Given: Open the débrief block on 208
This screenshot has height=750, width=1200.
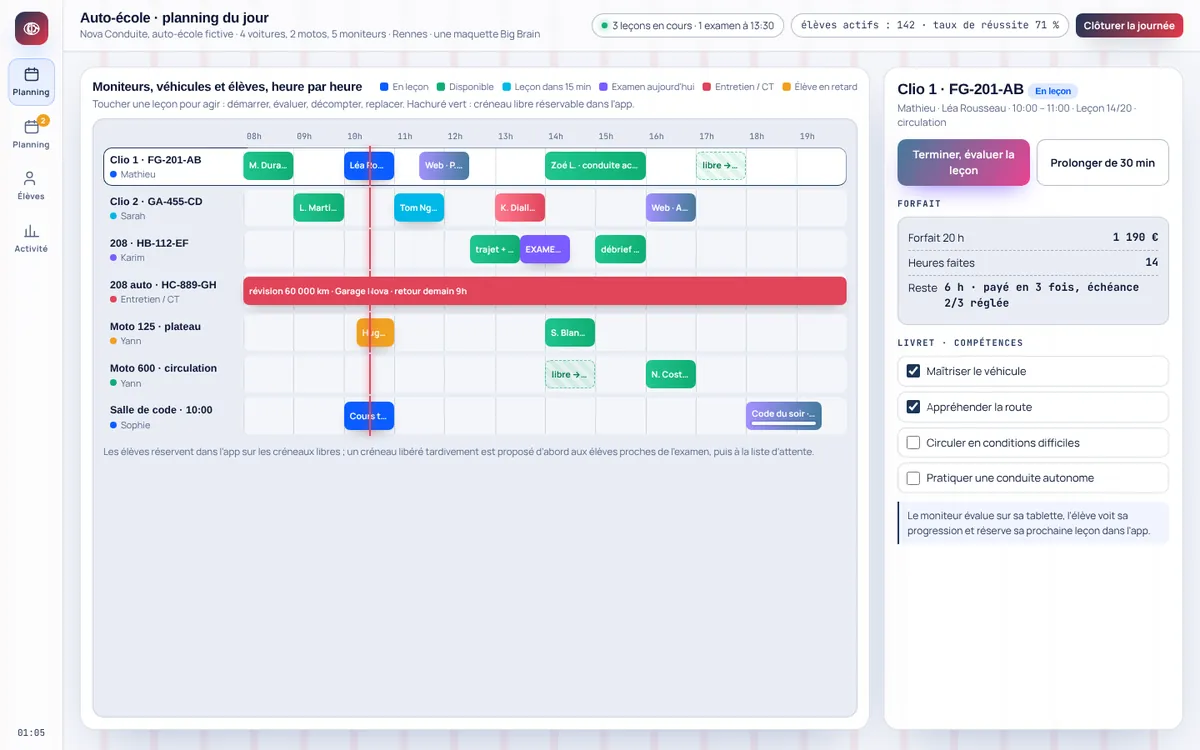Looking at the screenshot, I should pyautogui.click(x=620, y=249).
